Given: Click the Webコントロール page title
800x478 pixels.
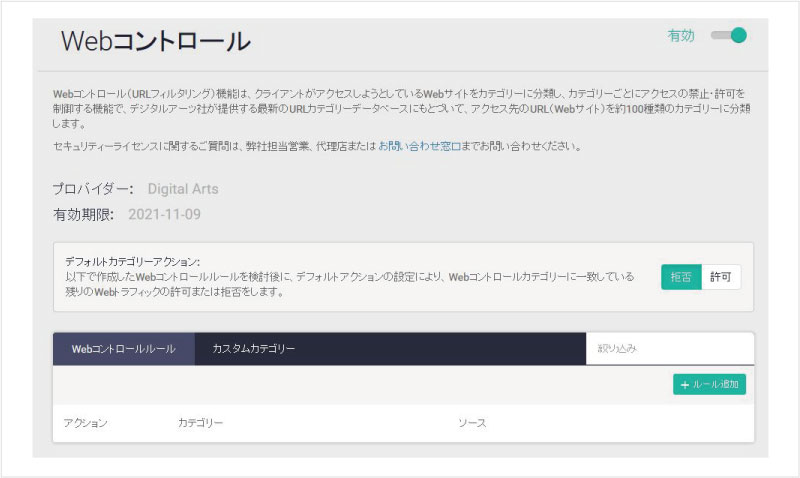Looking at the screenshot, I should 155,41.
